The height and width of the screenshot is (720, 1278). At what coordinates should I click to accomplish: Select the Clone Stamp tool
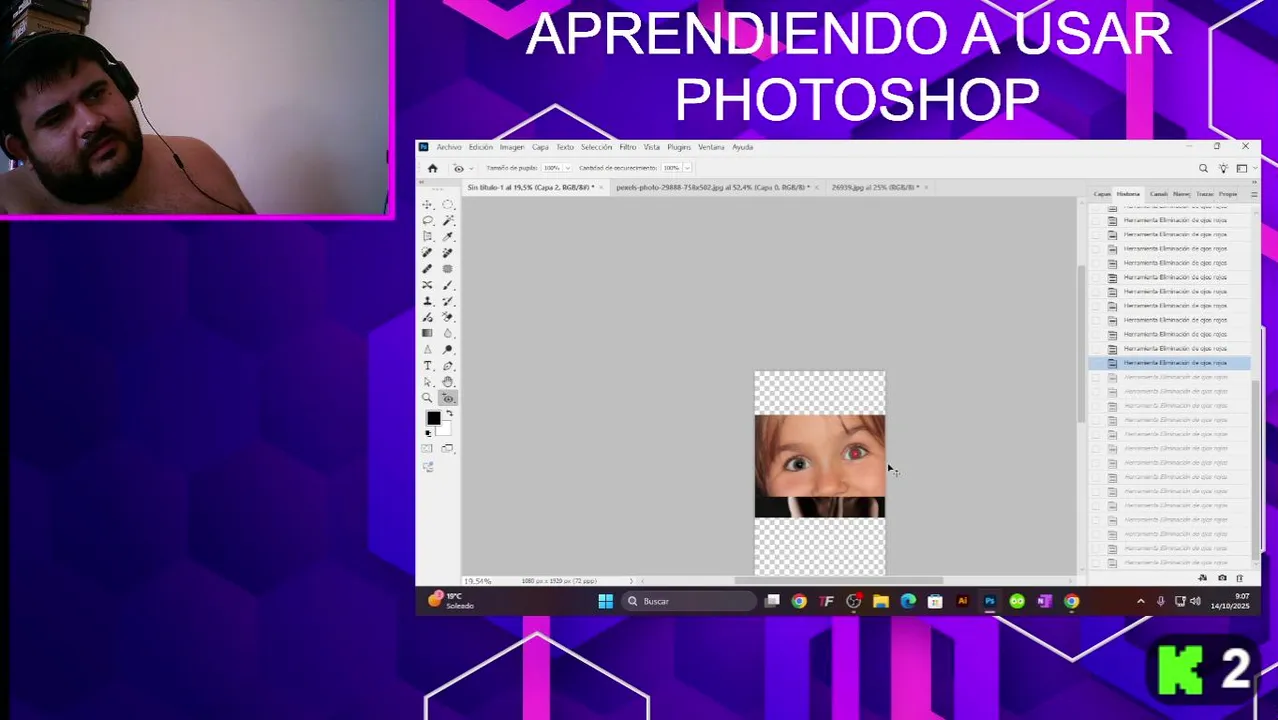[x=428, y=300]
